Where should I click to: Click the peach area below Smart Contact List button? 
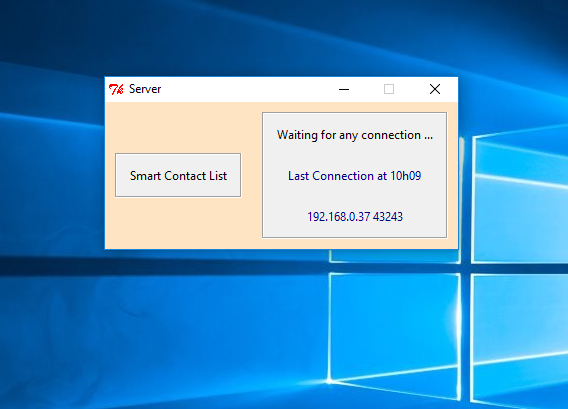(x=178, y=223)
